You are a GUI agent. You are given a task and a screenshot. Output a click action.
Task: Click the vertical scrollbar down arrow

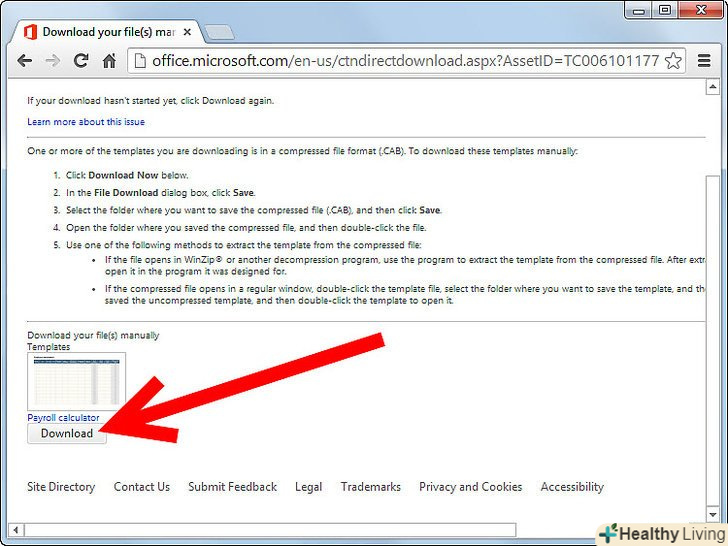point(713,514)
